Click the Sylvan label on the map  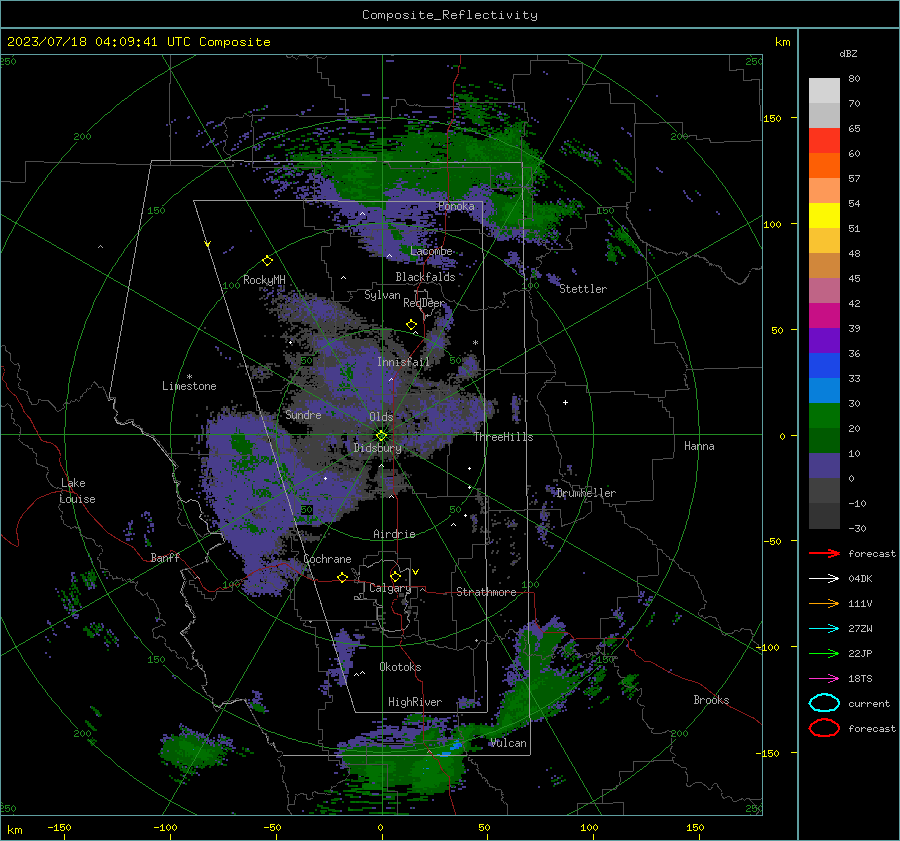click(x=382, y=295)
